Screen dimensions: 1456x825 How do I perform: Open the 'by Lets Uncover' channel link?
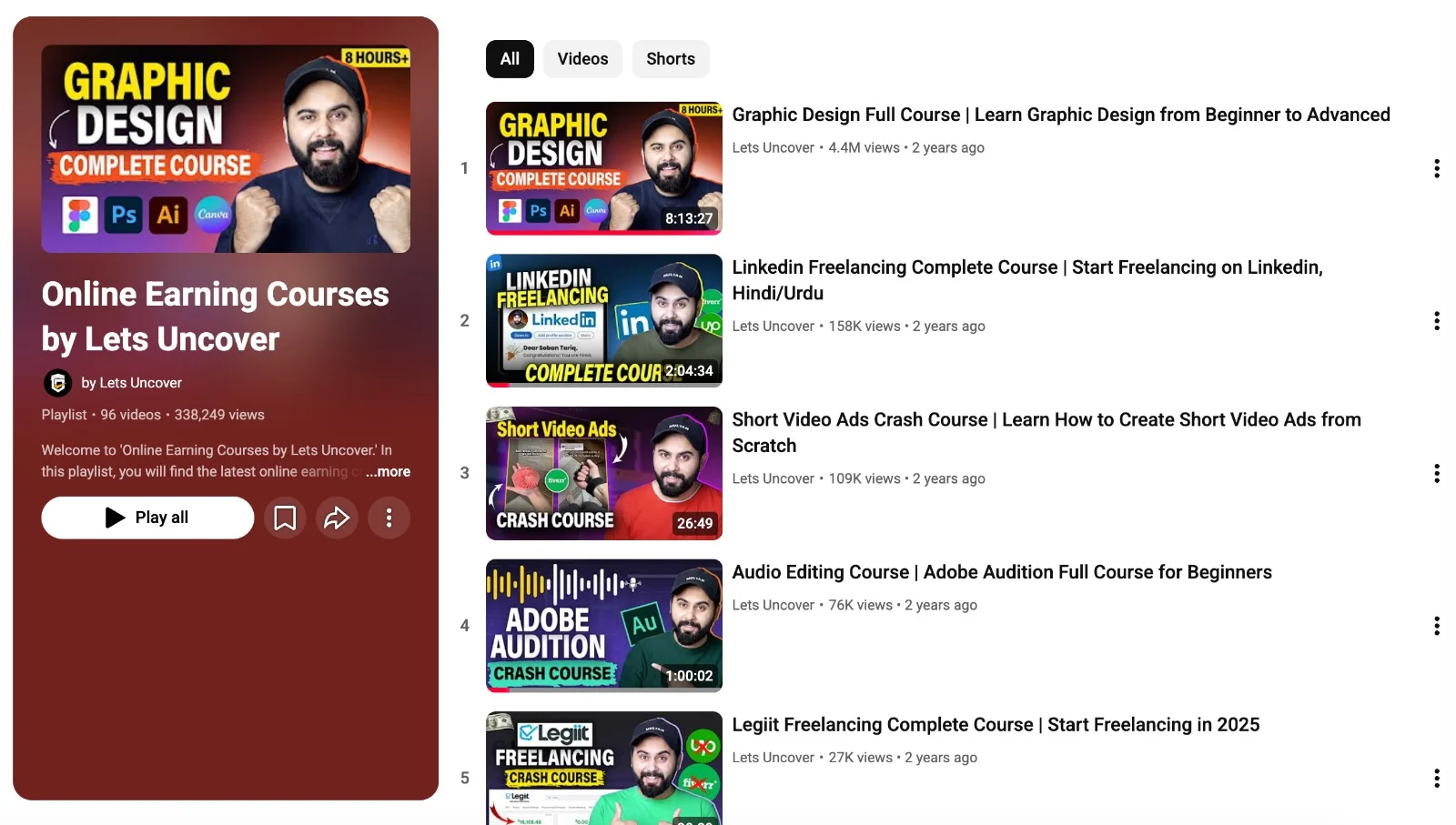(x=132, y=383)
